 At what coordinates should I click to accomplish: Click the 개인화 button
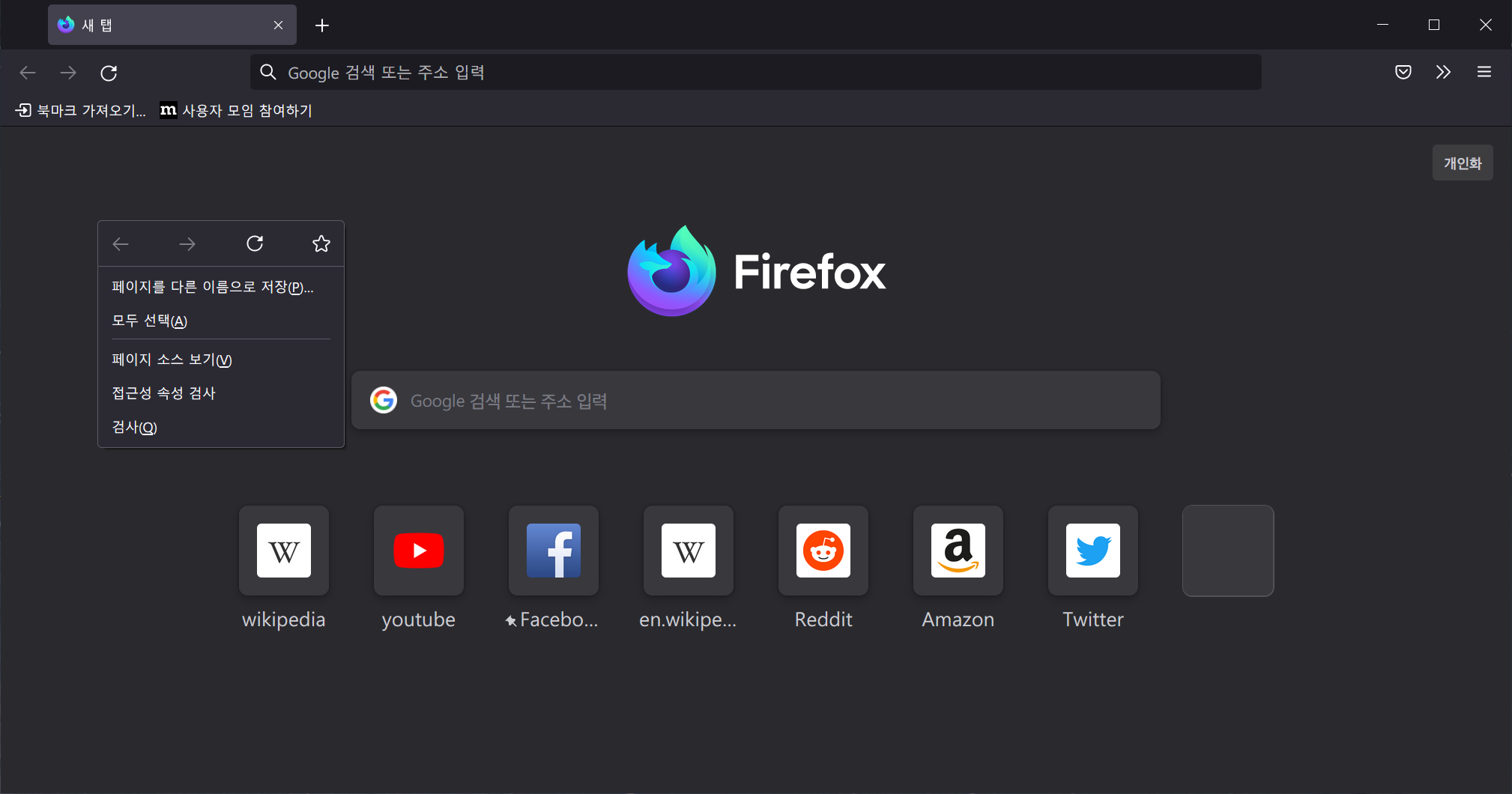pos(1463,163)
